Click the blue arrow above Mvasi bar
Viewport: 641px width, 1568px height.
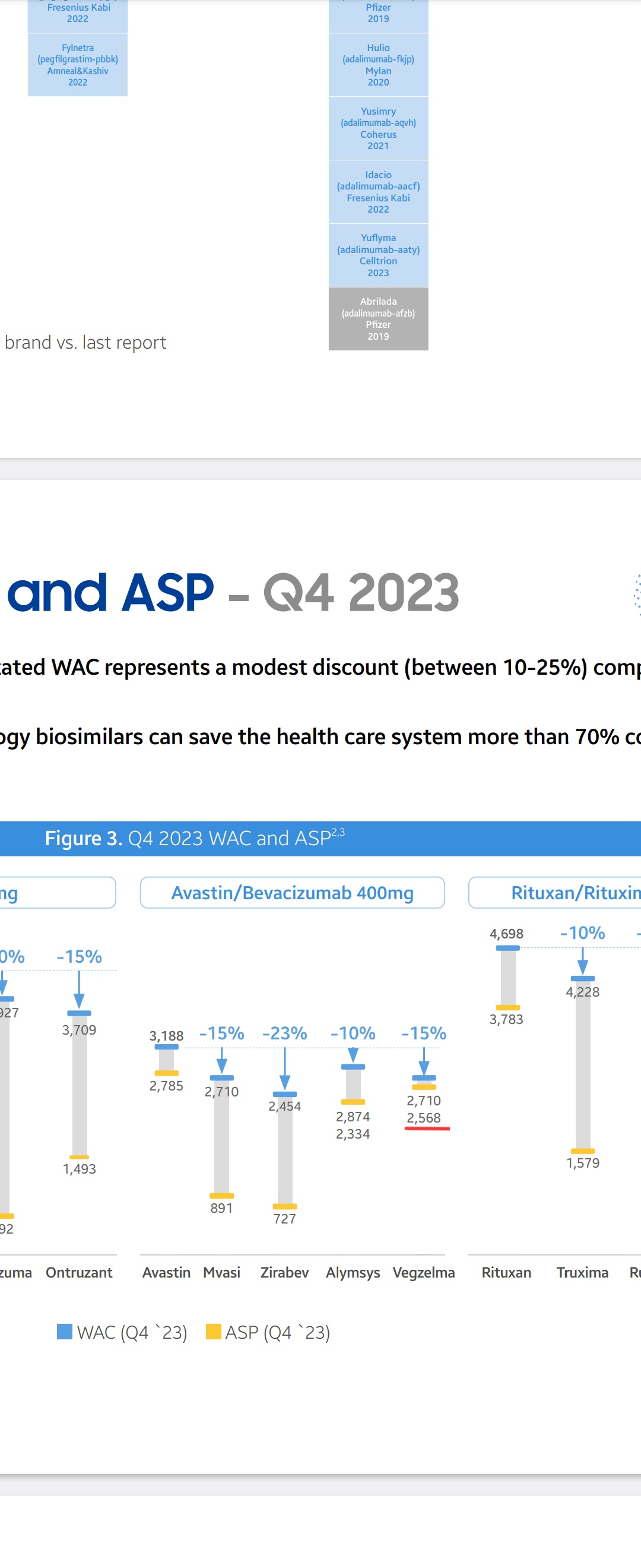222,1060
